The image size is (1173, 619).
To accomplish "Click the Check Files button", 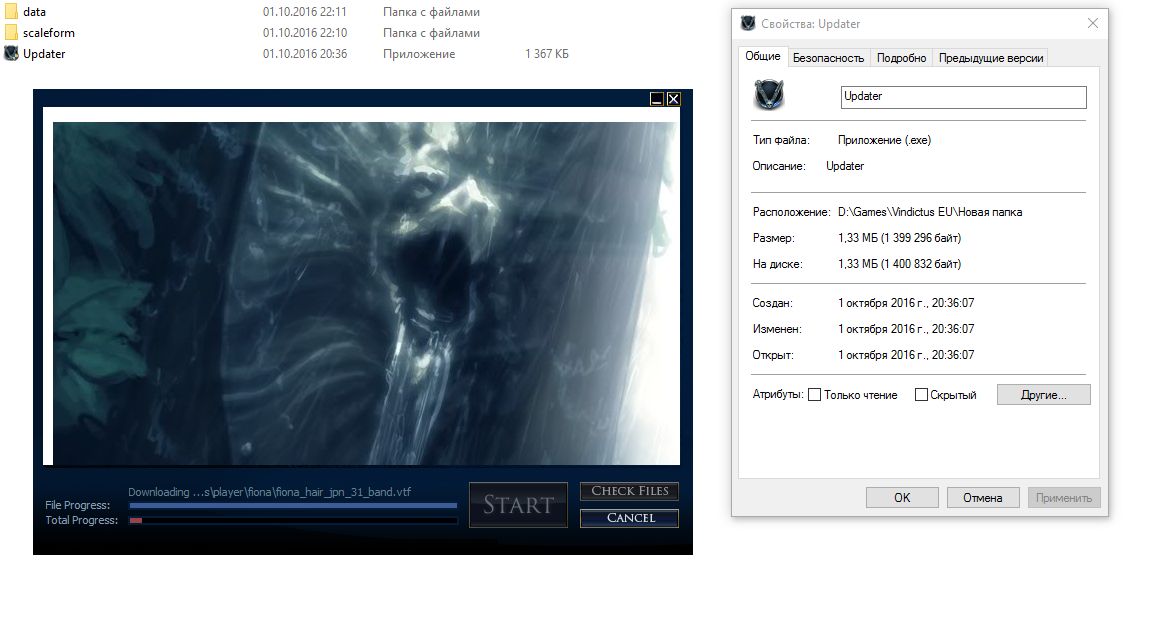I will pyautogui.click(x=630, y=491).
